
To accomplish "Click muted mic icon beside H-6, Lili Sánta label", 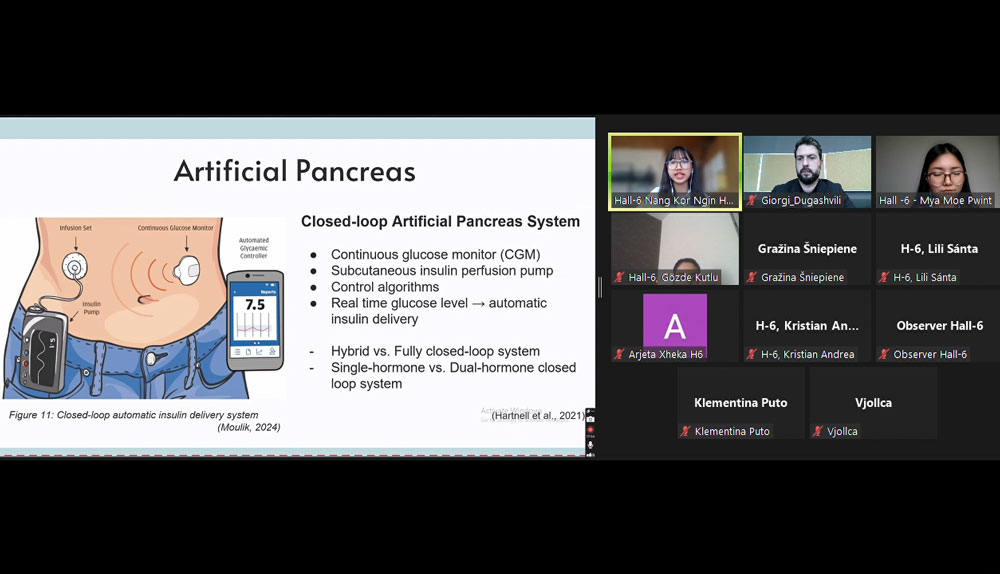I will pyautogui.click(x=884, y=278).
